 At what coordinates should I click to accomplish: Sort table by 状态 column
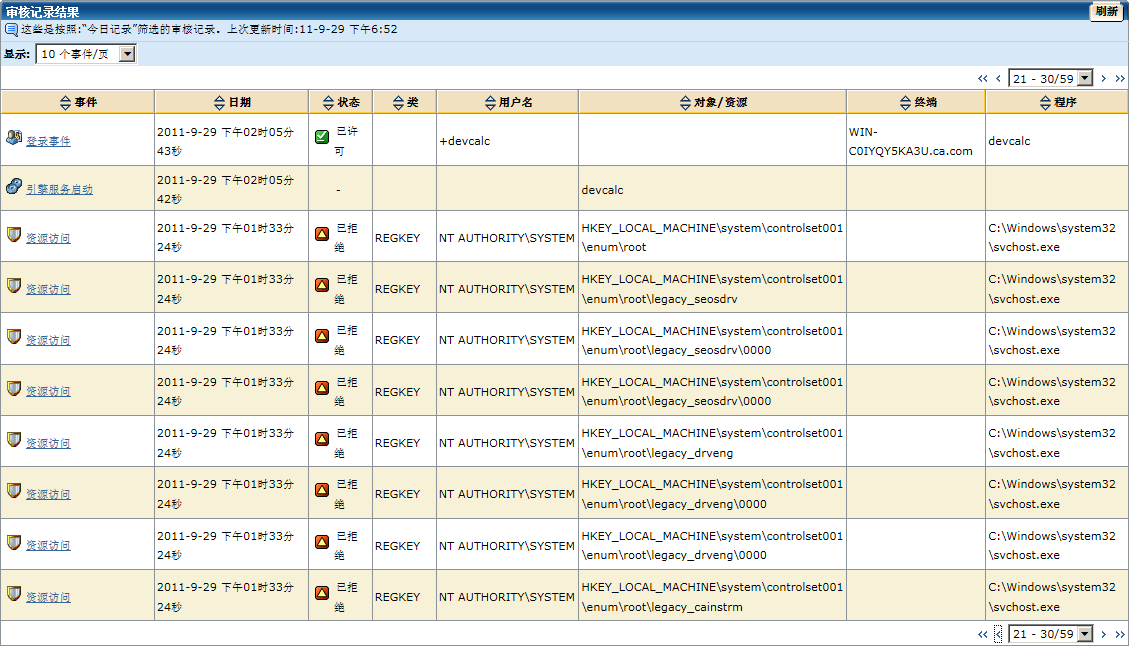coord(329,103)
